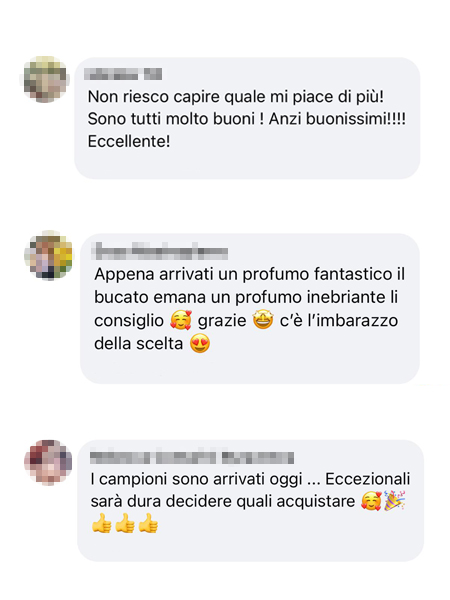Click the middle thumbs-up emoji

point(125,523)
